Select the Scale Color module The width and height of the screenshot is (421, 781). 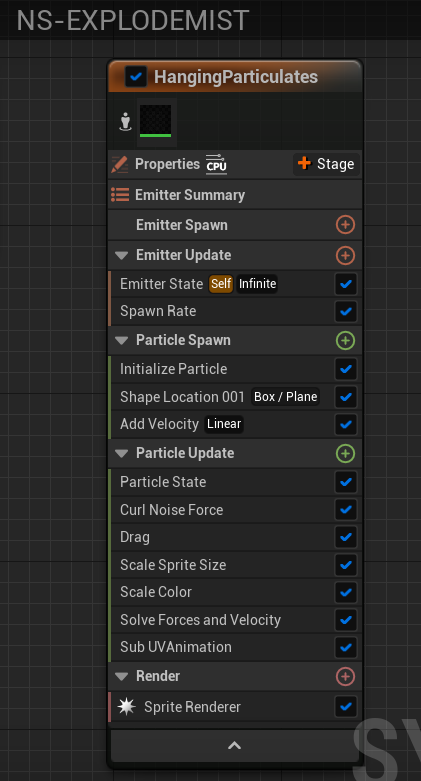234,592
